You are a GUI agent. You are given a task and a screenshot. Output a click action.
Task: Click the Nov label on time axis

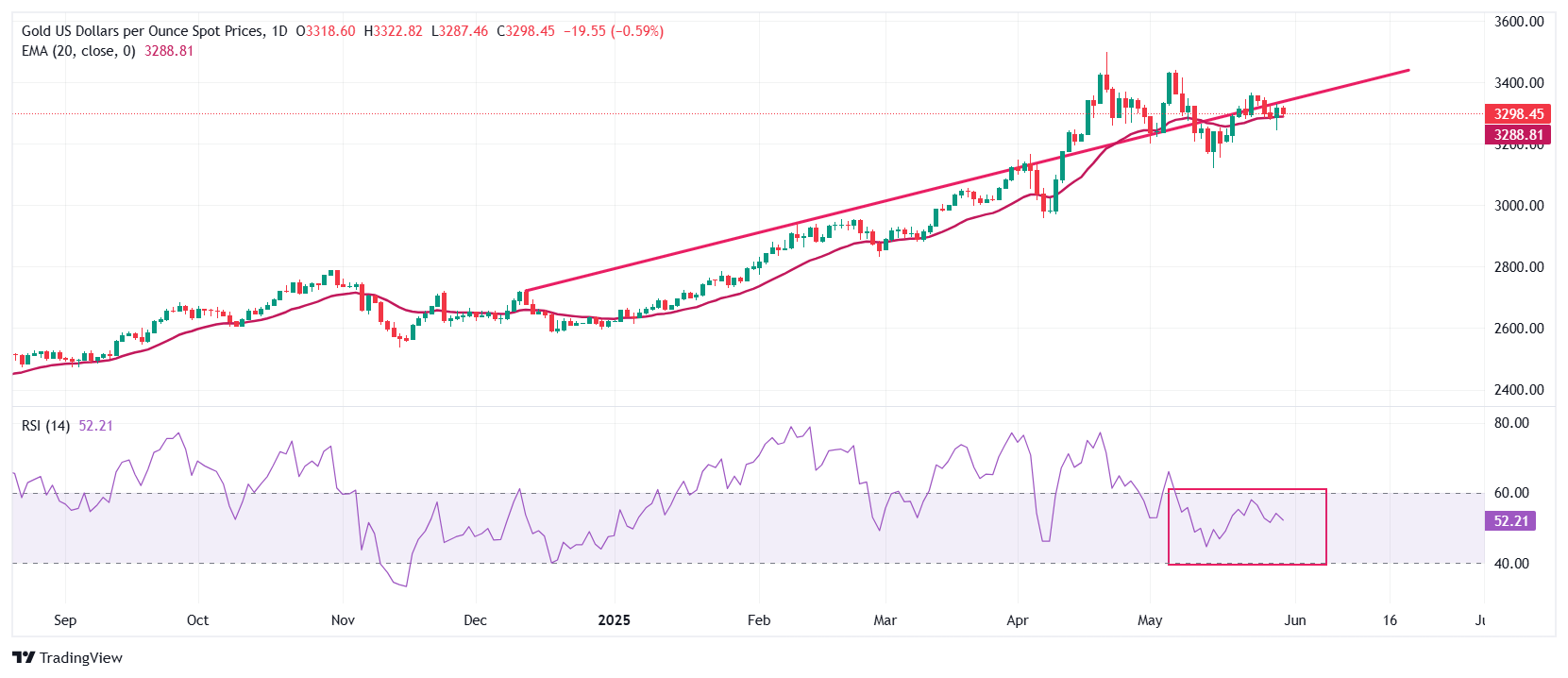pyautogui.click(x=343, y=620)
